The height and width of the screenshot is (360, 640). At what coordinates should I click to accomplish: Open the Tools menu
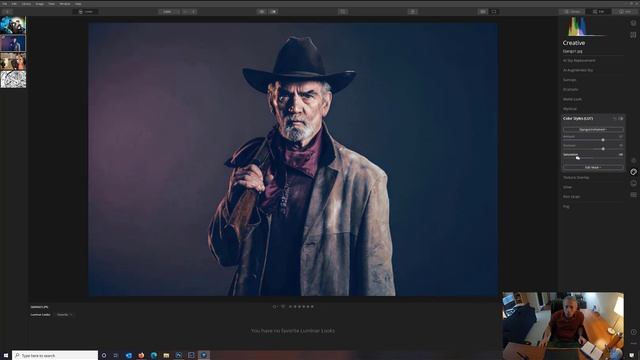[51, 4]
